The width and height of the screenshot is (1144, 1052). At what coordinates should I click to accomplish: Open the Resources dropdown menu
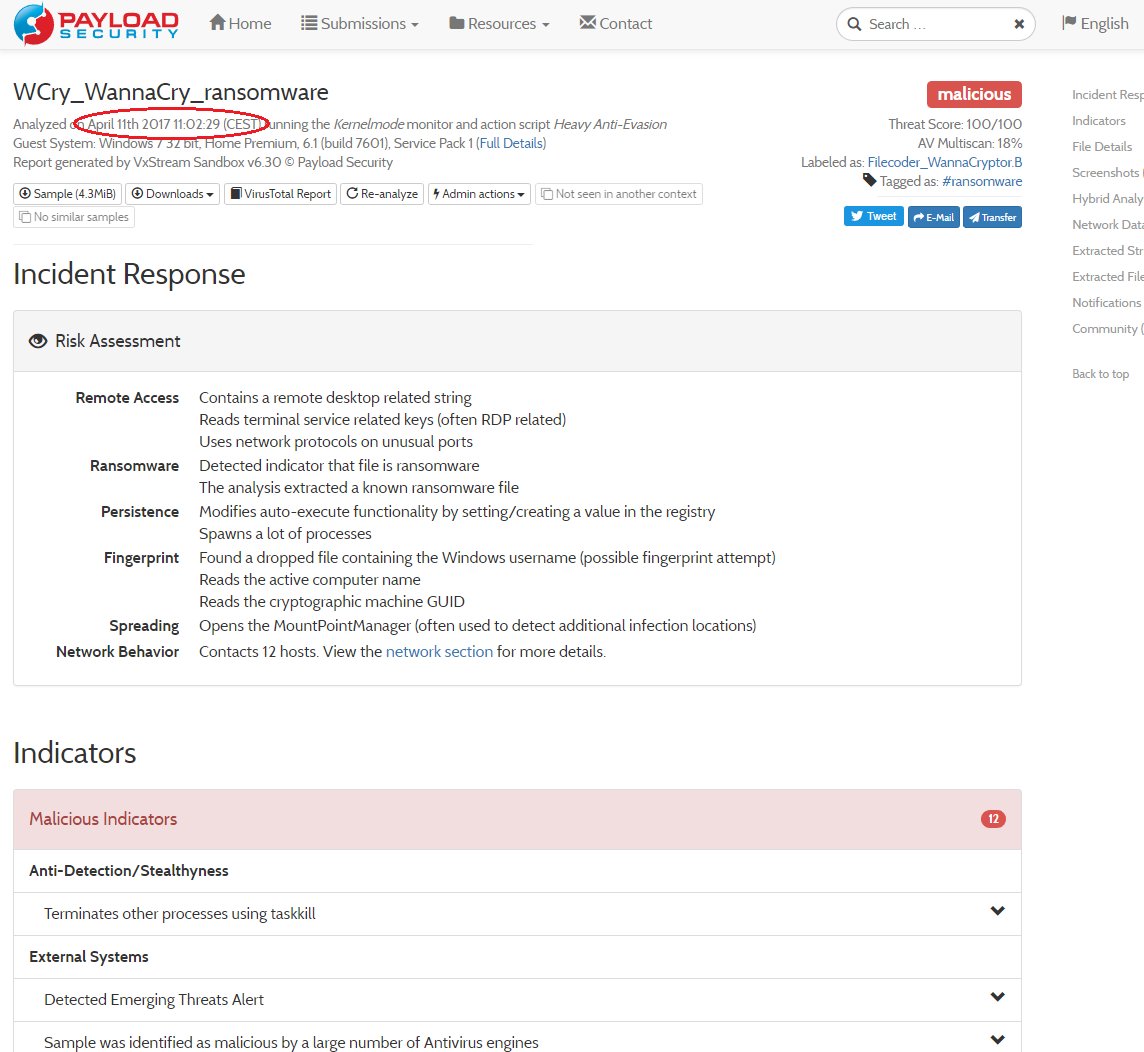pos(499,23)
